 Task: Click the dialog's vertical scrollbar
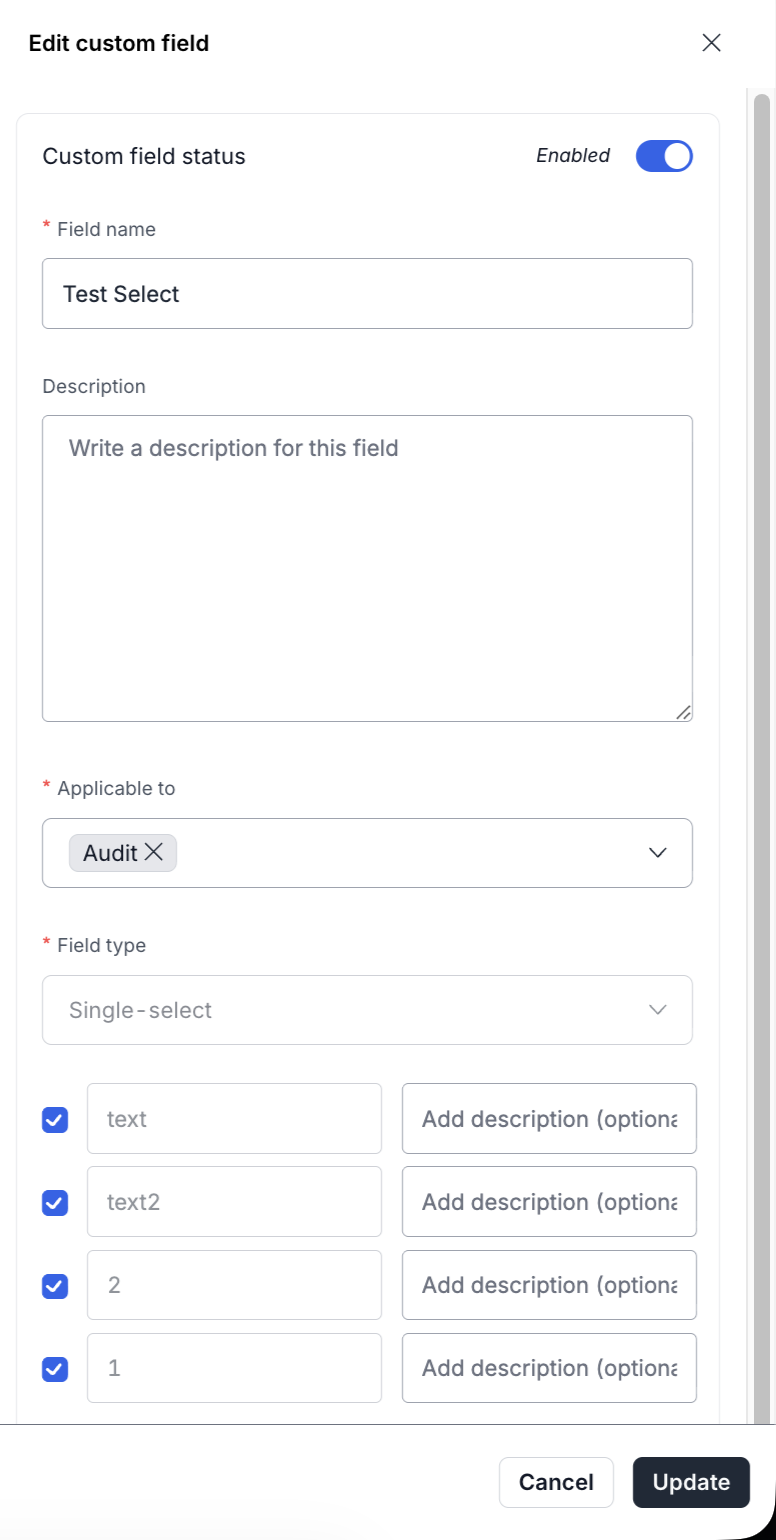tap(762, 700)
